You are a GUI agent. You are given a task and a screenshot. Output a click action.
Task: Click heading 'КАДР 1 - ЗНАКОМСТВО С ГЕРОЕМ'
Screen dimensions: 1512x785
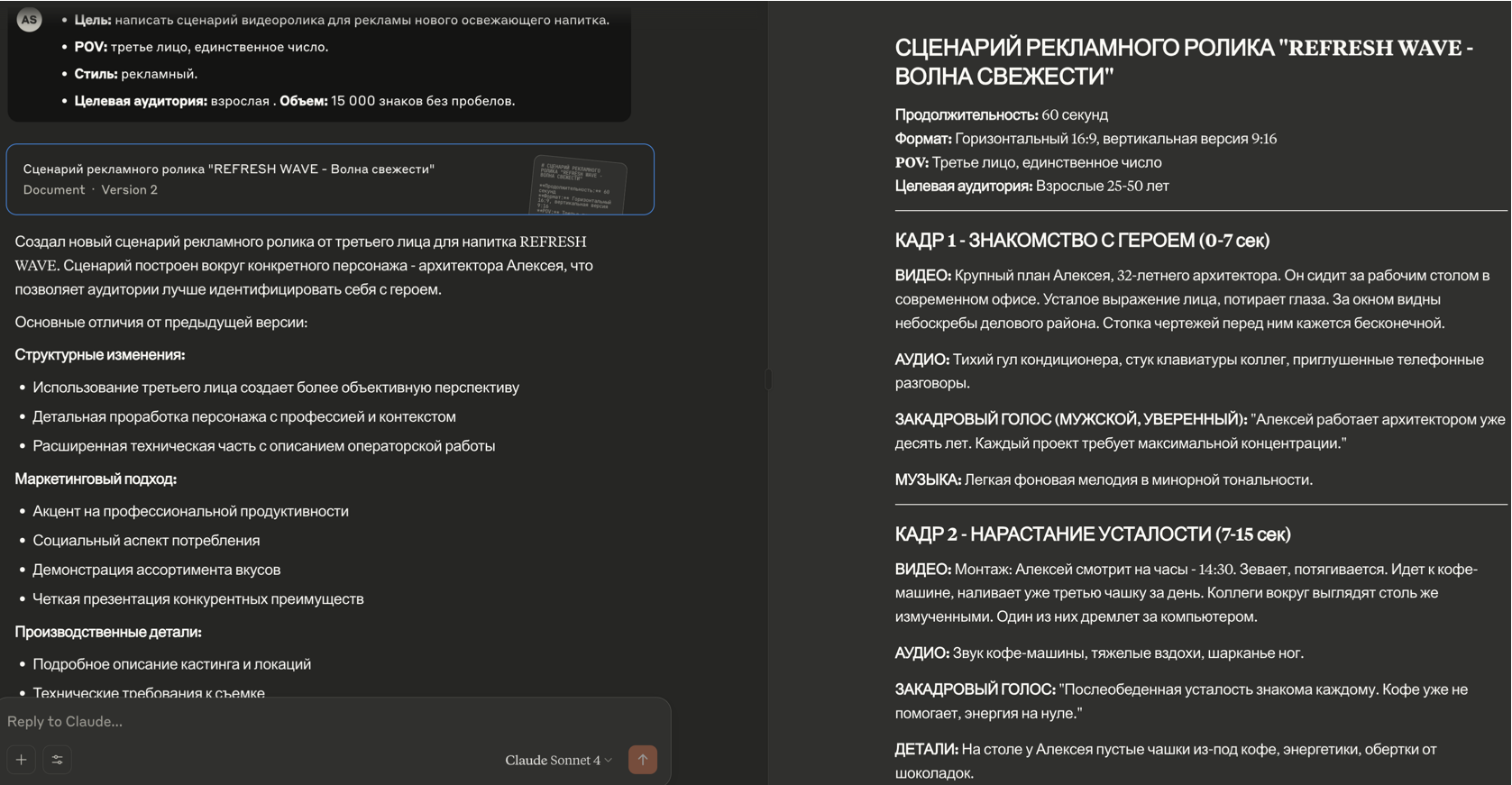(1082, 241)
